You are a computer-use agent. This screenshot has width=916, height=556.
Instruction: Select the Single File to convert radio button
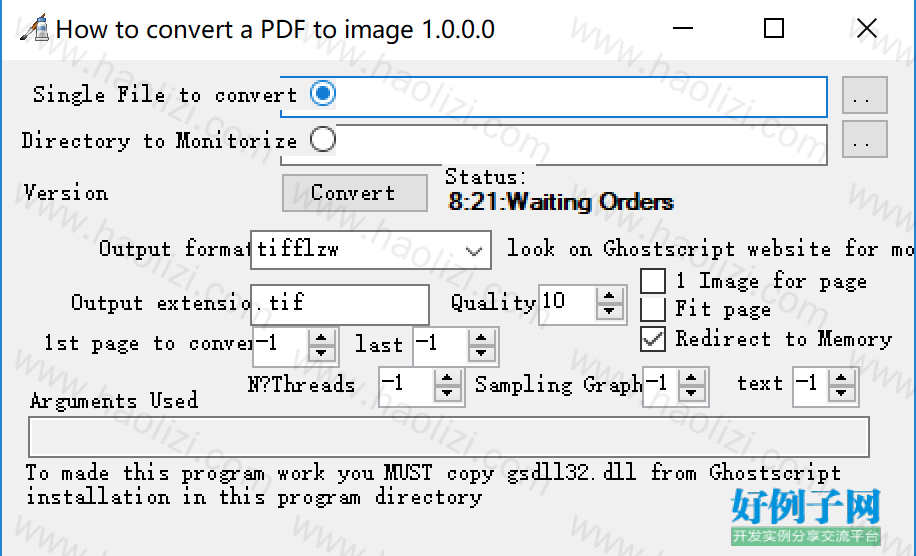coord(323,93)
